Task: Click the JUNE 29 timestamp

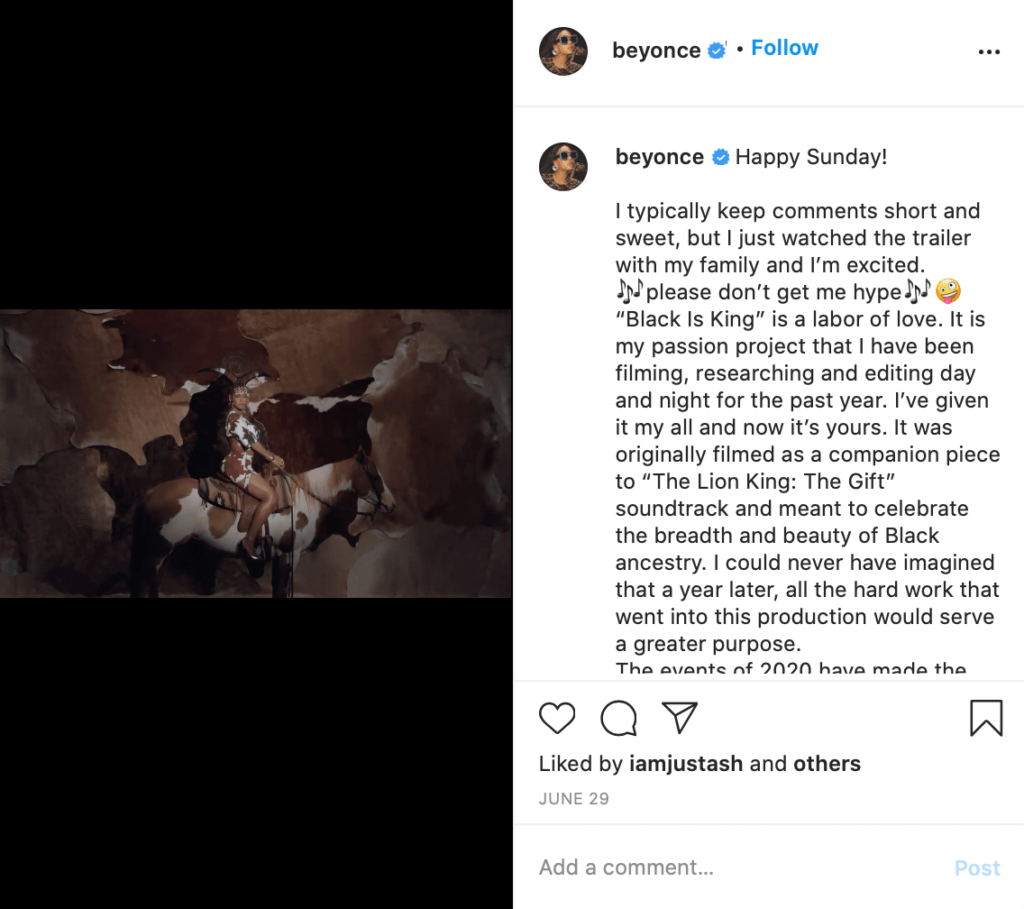Action: tap(573, 799)
